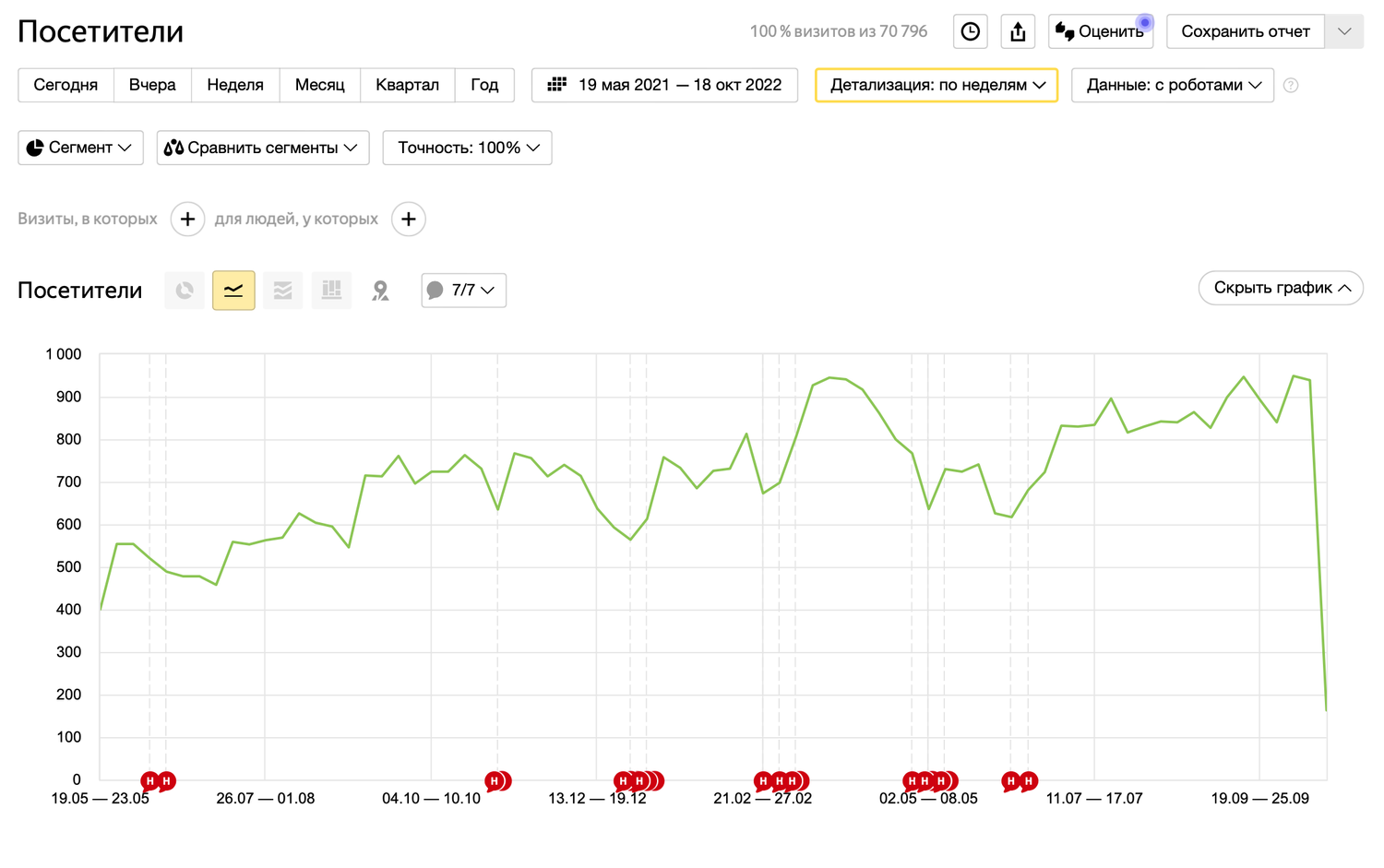
Task: Open the date range picker 19 мая 2021
Action: click(664, 85)
